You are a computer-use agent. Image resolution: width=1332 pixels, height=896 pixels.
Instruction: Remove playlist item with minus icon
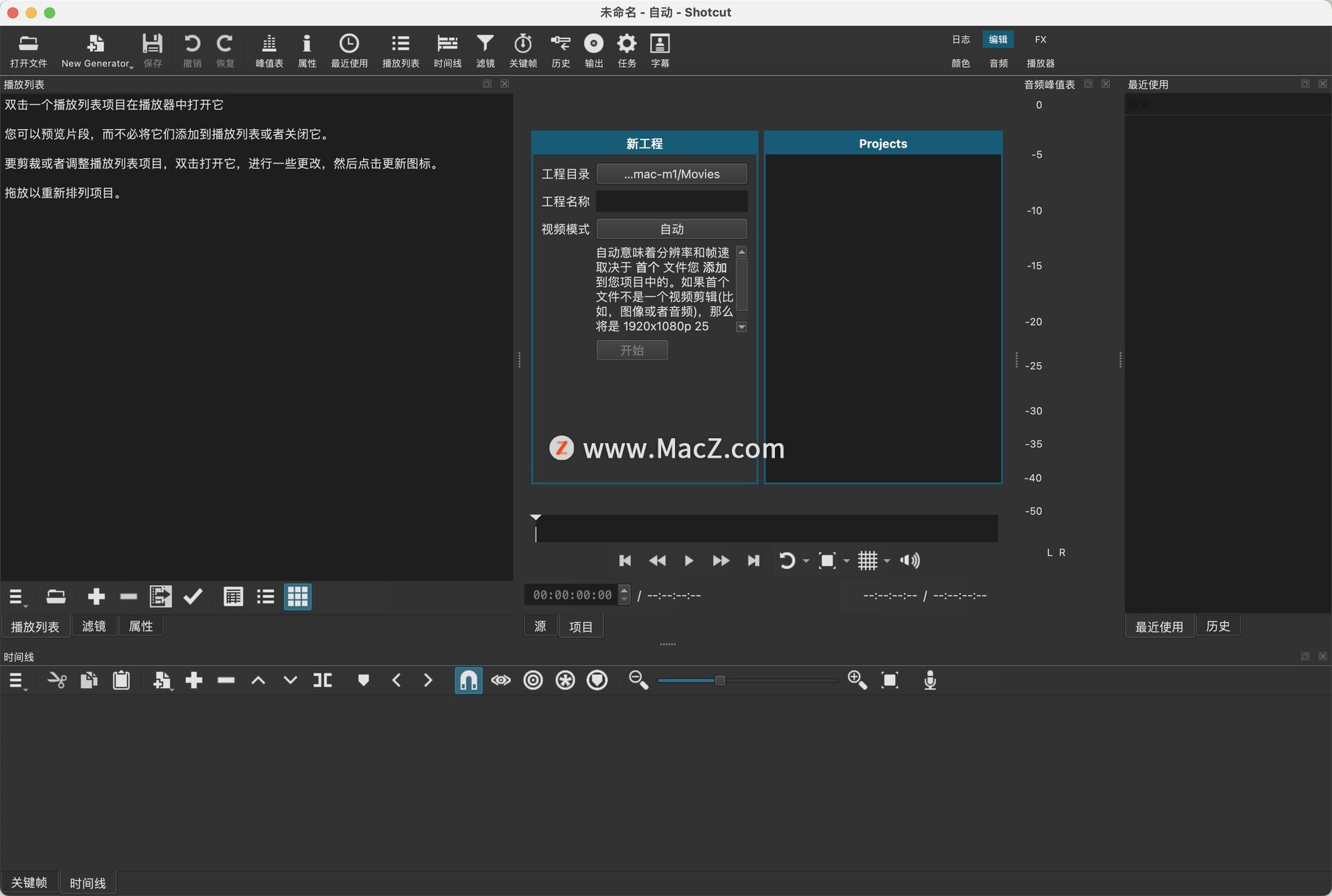pyautogui.click(x=128, y=596)
